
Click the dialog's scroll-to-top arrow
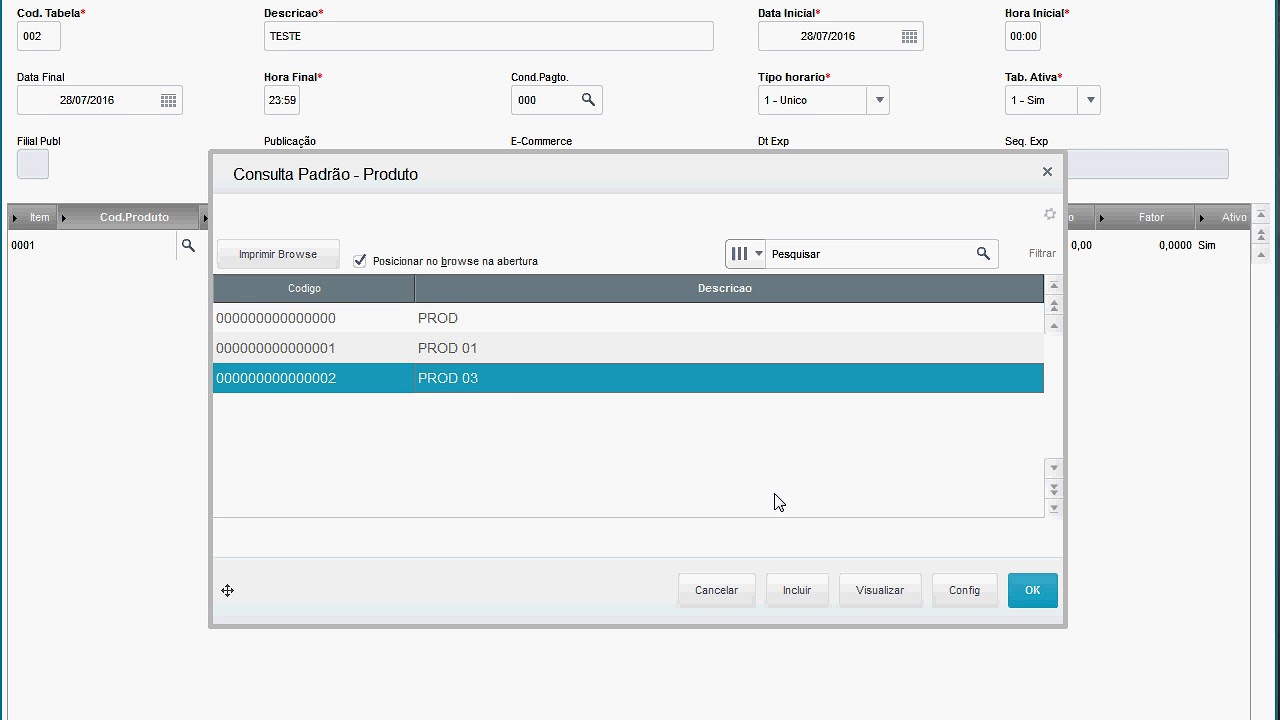pos(1053,286)
